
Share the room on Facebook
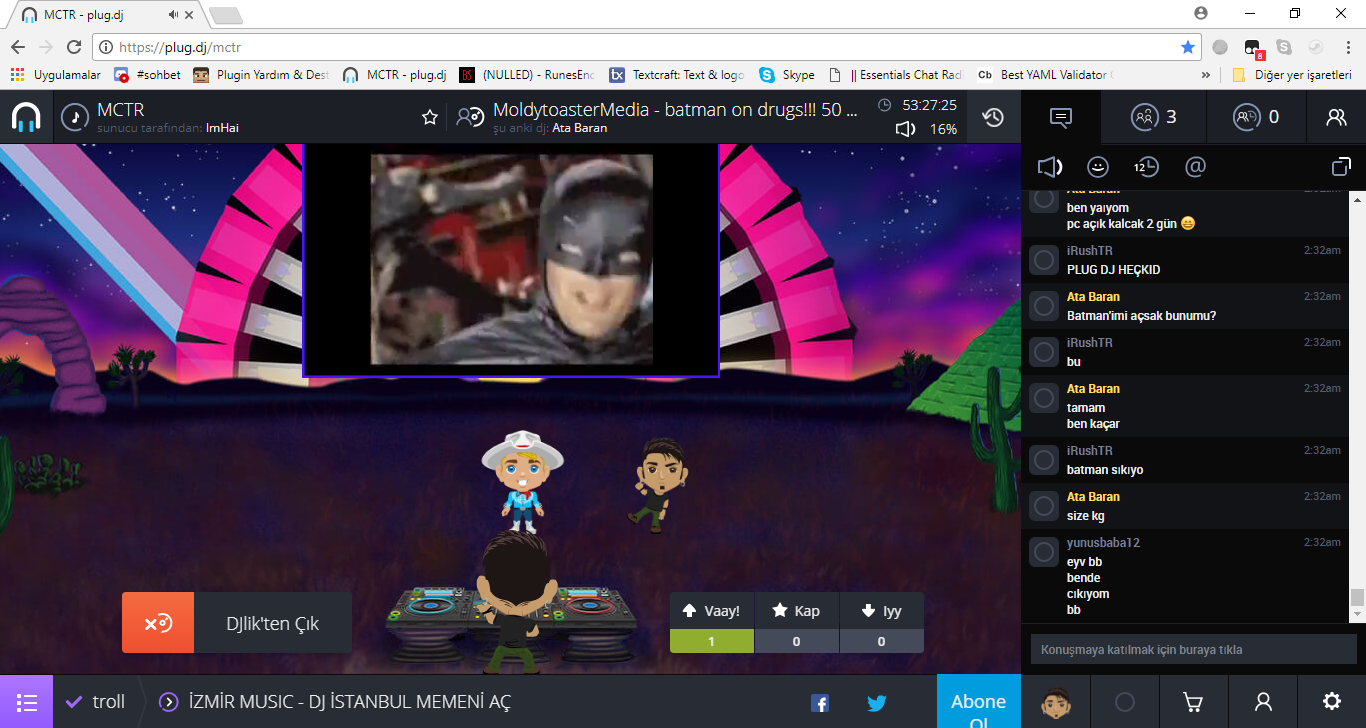[x=820, y=703]
